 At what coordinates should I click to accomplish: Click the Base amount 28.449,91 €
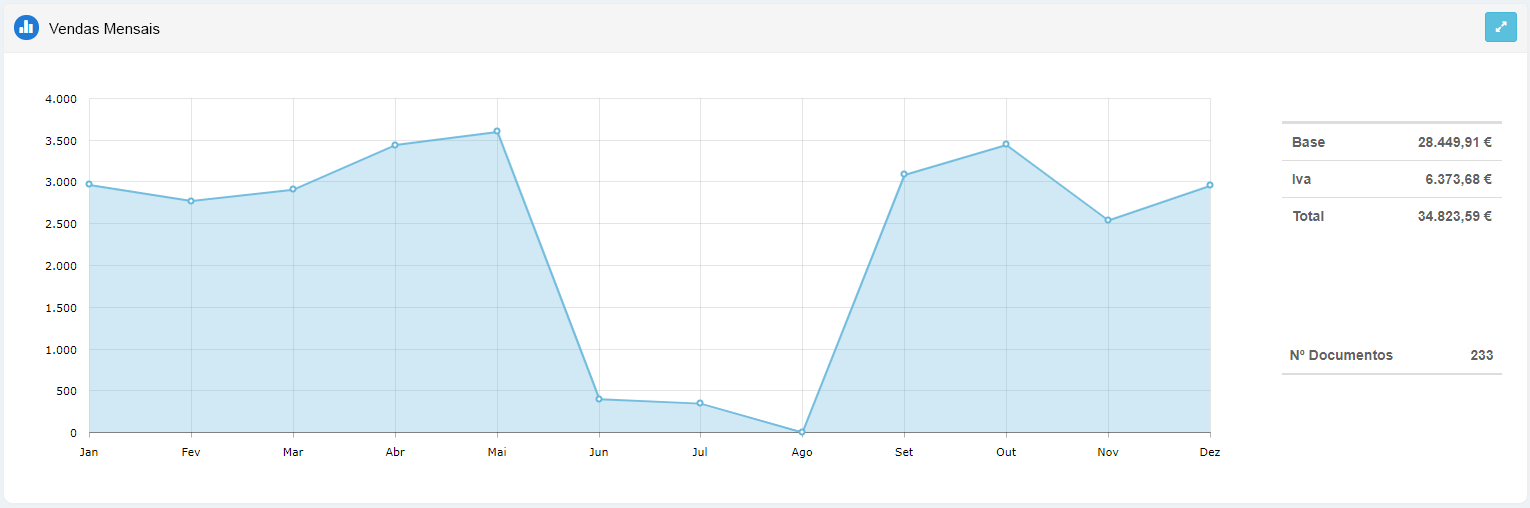(1454, 142)
